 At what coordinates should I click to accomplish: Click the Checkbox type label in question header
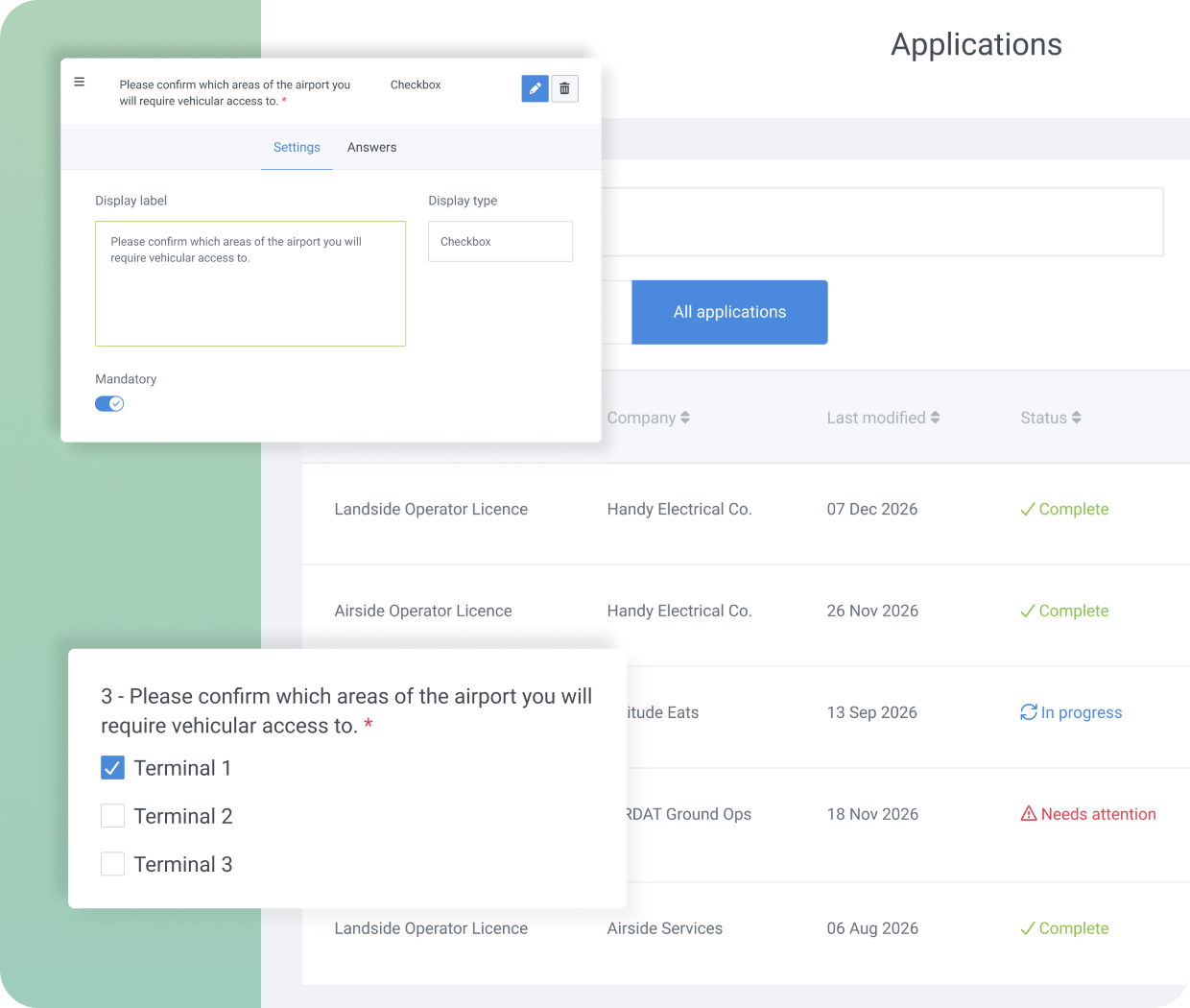[416, 85]
